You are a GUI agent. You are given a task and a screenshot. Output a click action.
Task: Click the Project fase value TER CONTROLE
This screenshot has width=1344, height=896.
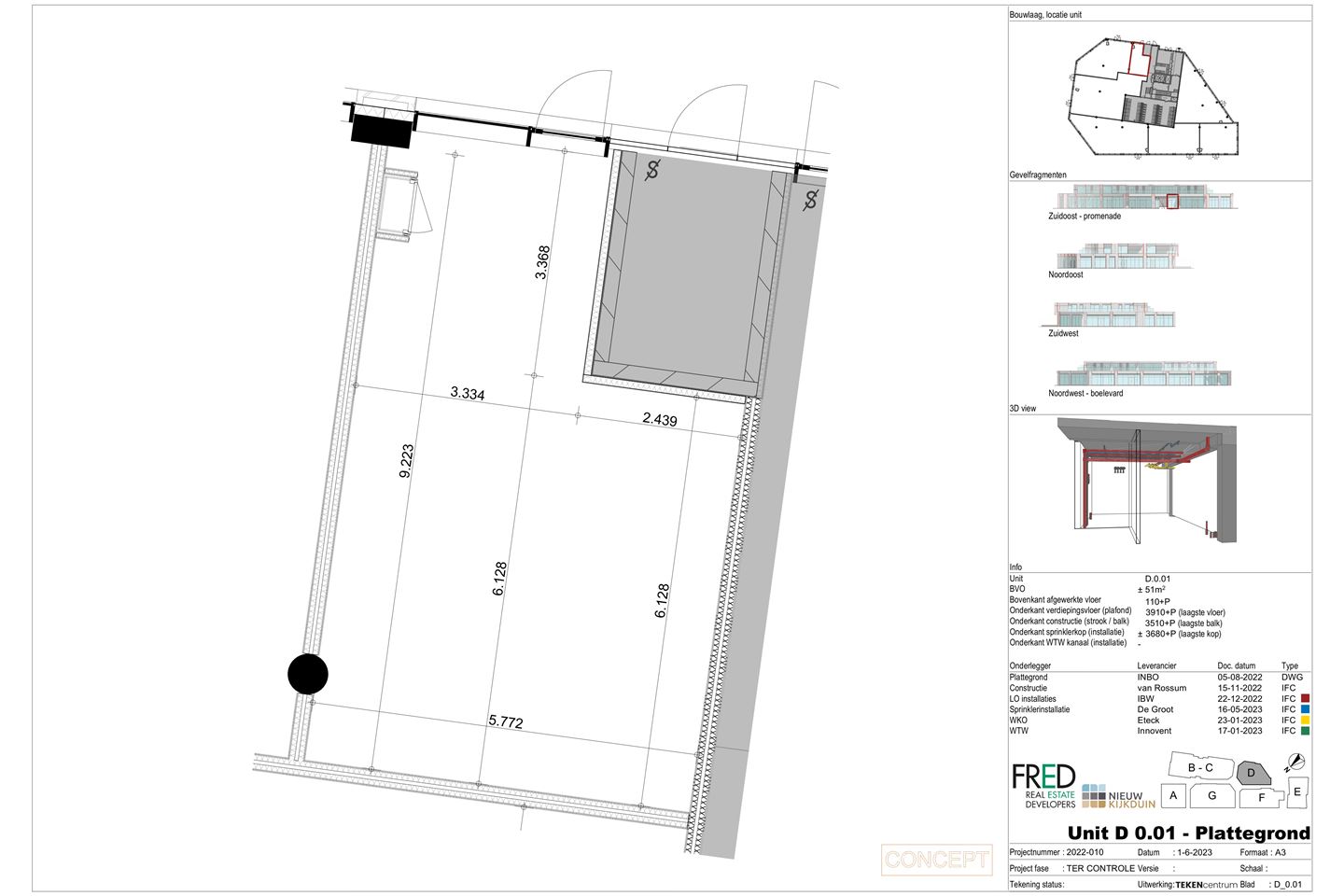click(x=1101, y=868)
